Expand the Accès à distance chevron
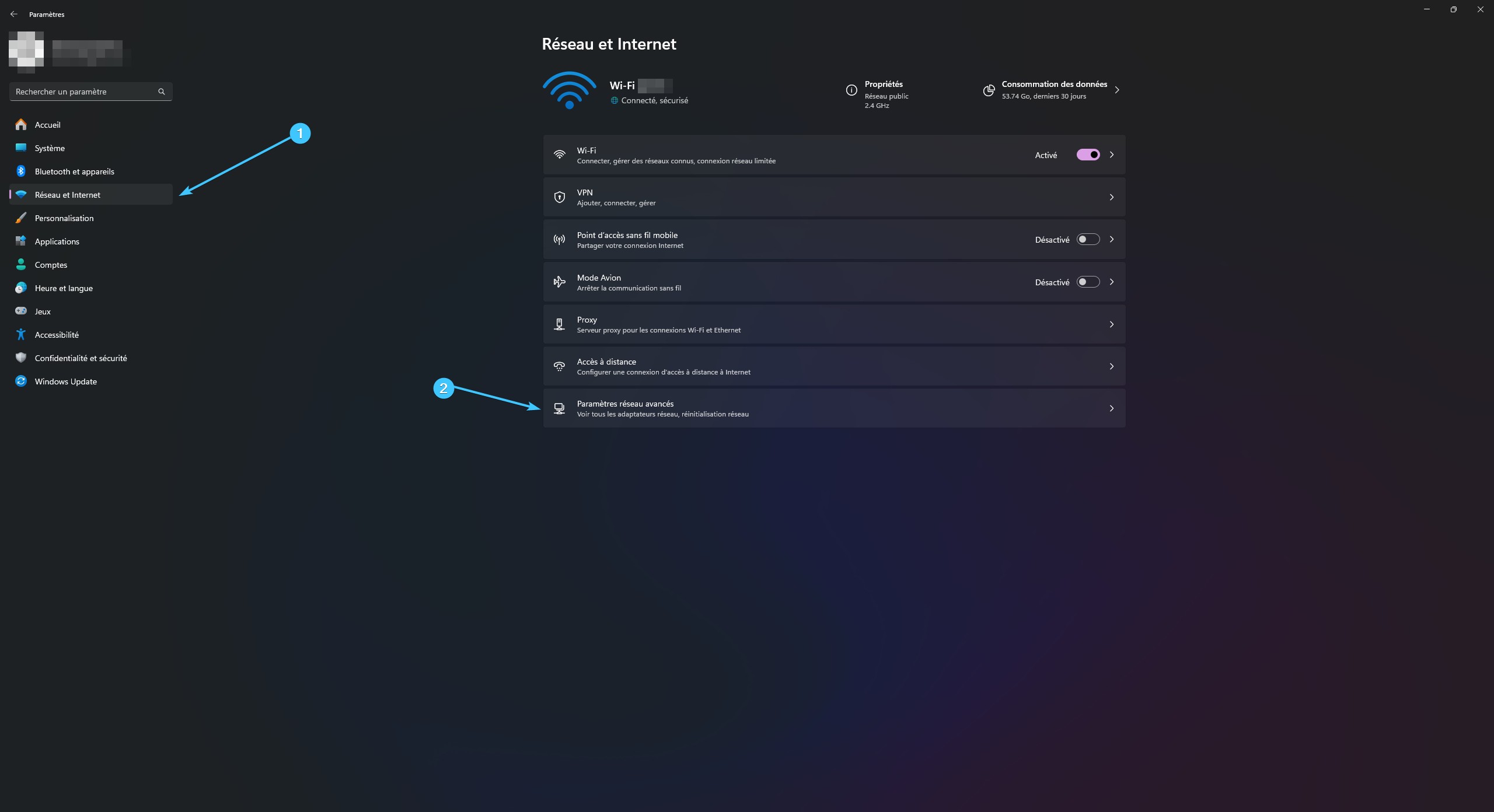The width and height of the screenshot is (1494, 812). (1111, 366)
